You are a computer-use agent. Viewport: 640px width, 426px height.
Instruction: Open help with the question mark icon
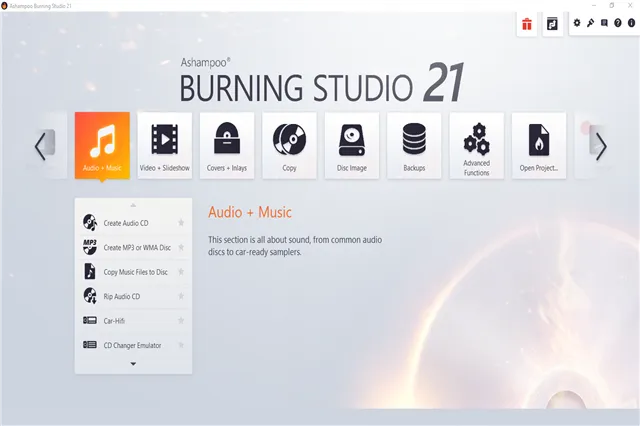pos(618,23)
